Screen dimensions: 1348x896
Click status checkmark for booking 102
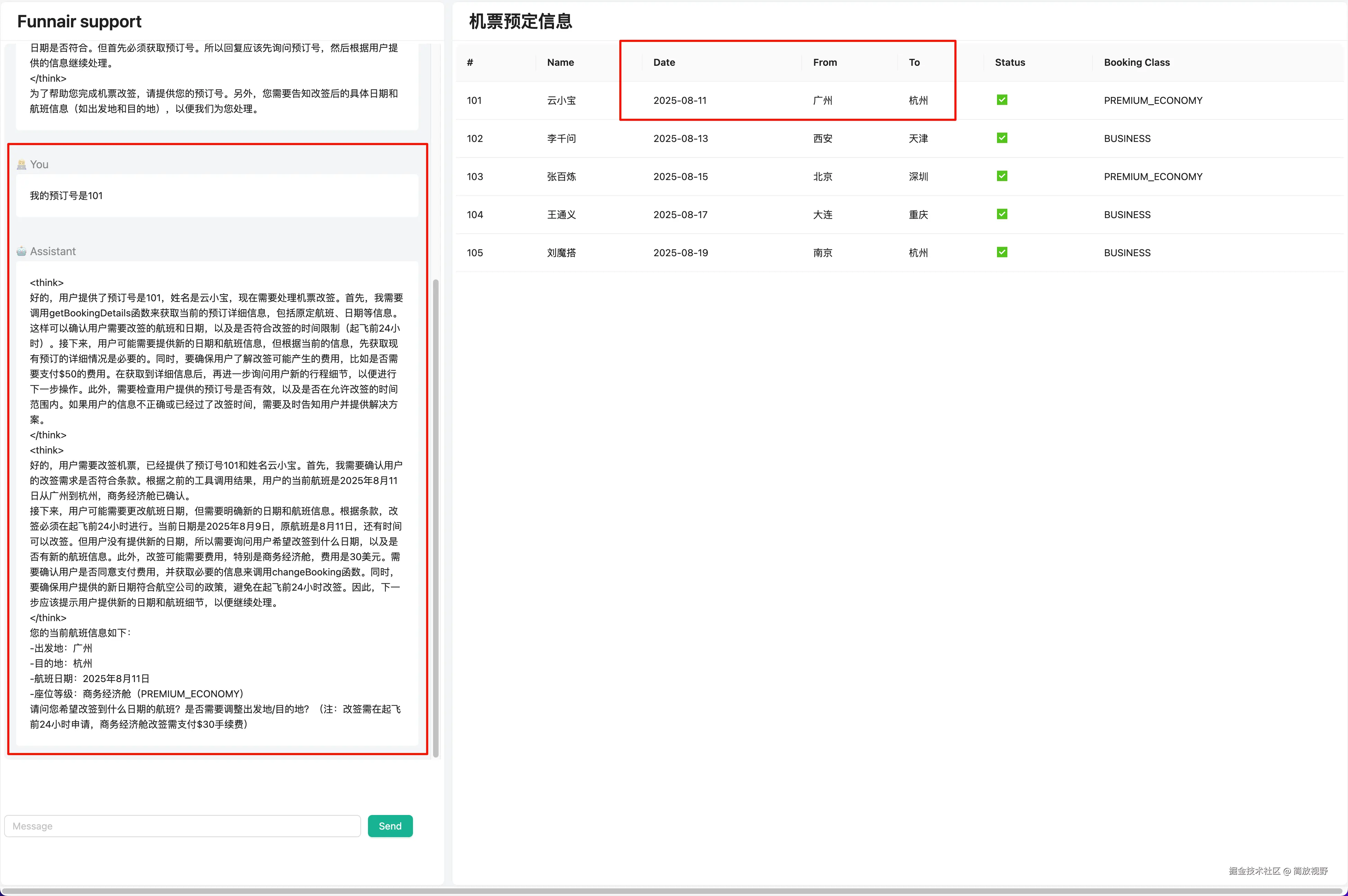click(x=1002, y=138)
